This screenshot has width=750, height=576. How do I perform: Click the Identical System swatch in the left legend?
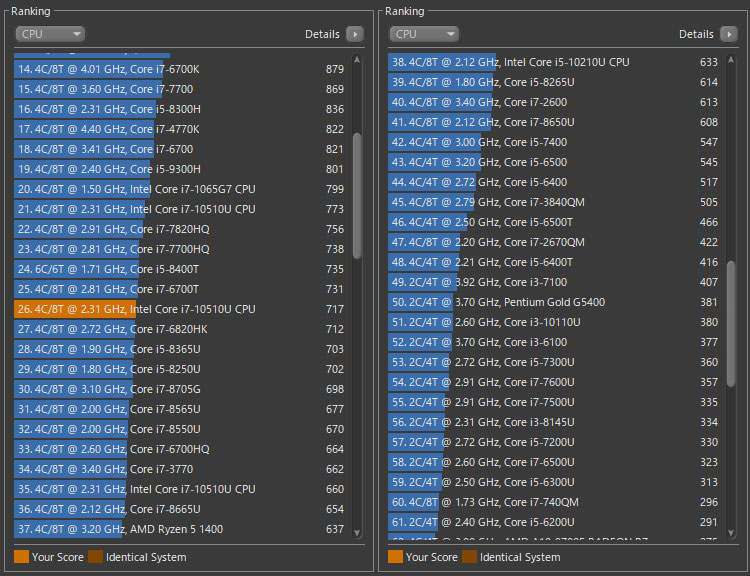pyautogui.click(x=95, y=557)
